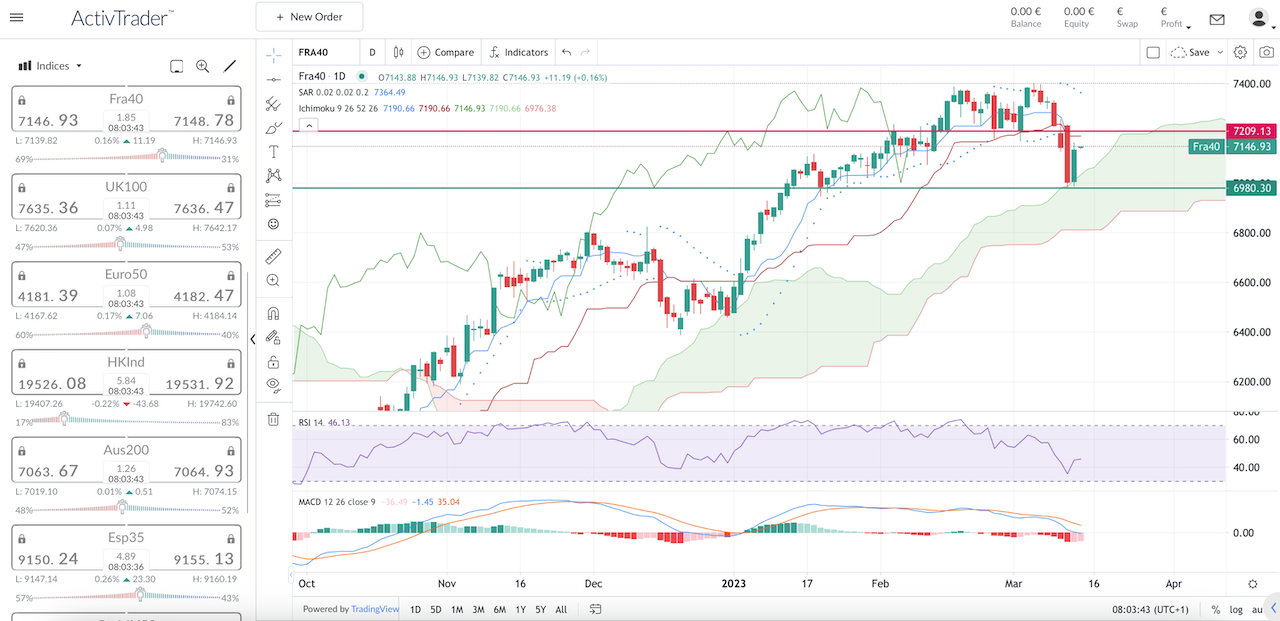Toggle the percent scale
This screenshot has width=1280, height=621.
click(1216, 609)
